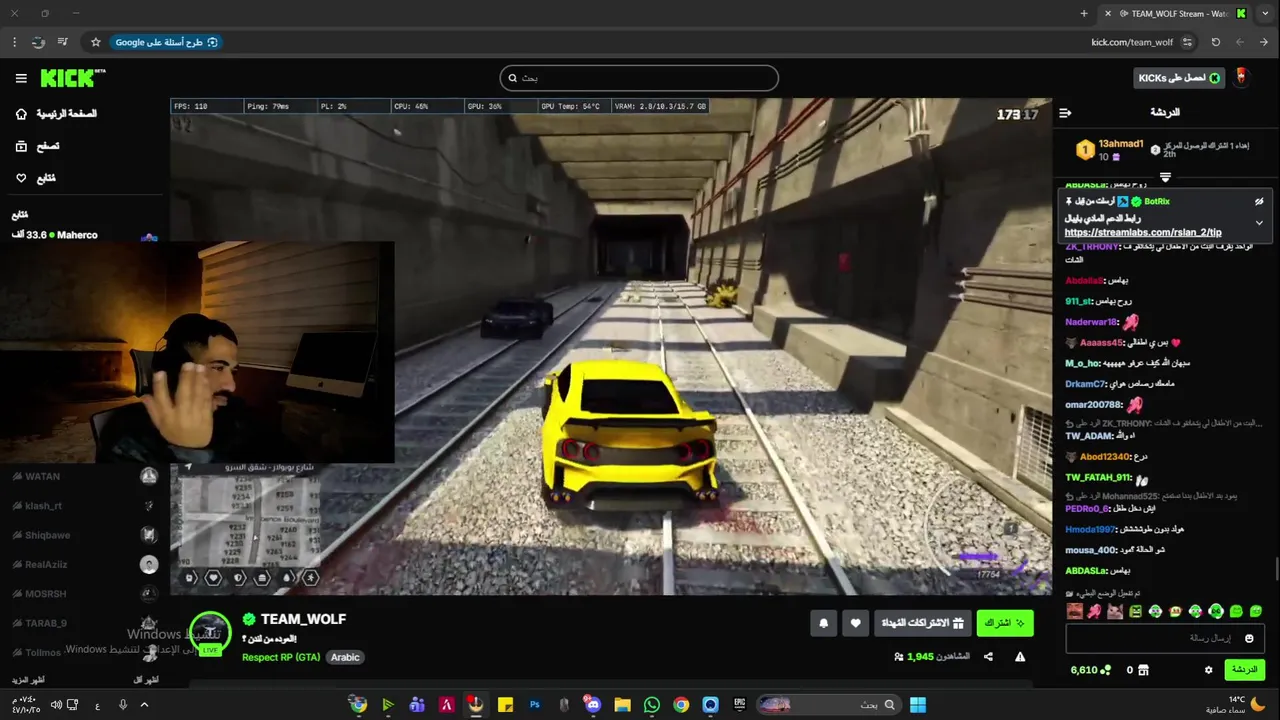Screen dimensions: 1280x720
Task: Click the TEAM_WOLF streamer avatar
Action: tap(210, 633)
